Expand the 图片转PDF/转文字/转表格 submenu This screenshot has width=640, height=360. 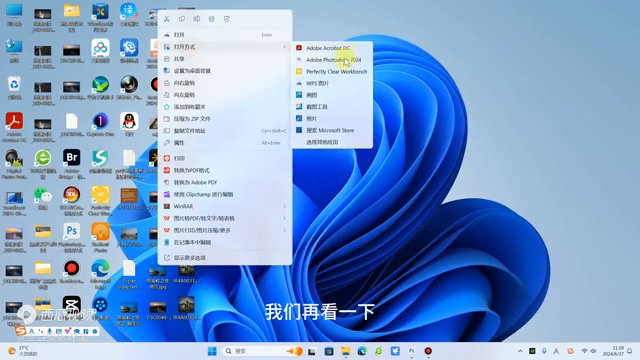pyautogui.click(x=284, y=218)
